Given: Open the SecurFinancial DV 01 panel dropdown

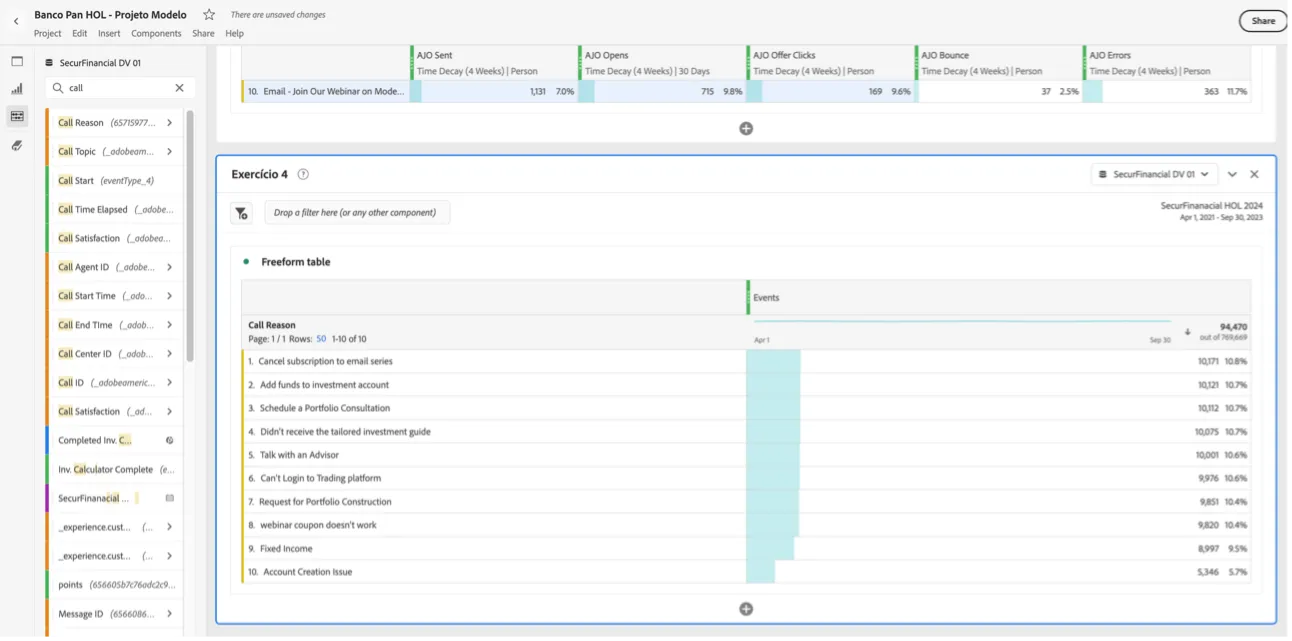Looking at the screenshot, I should [1154, 174].
